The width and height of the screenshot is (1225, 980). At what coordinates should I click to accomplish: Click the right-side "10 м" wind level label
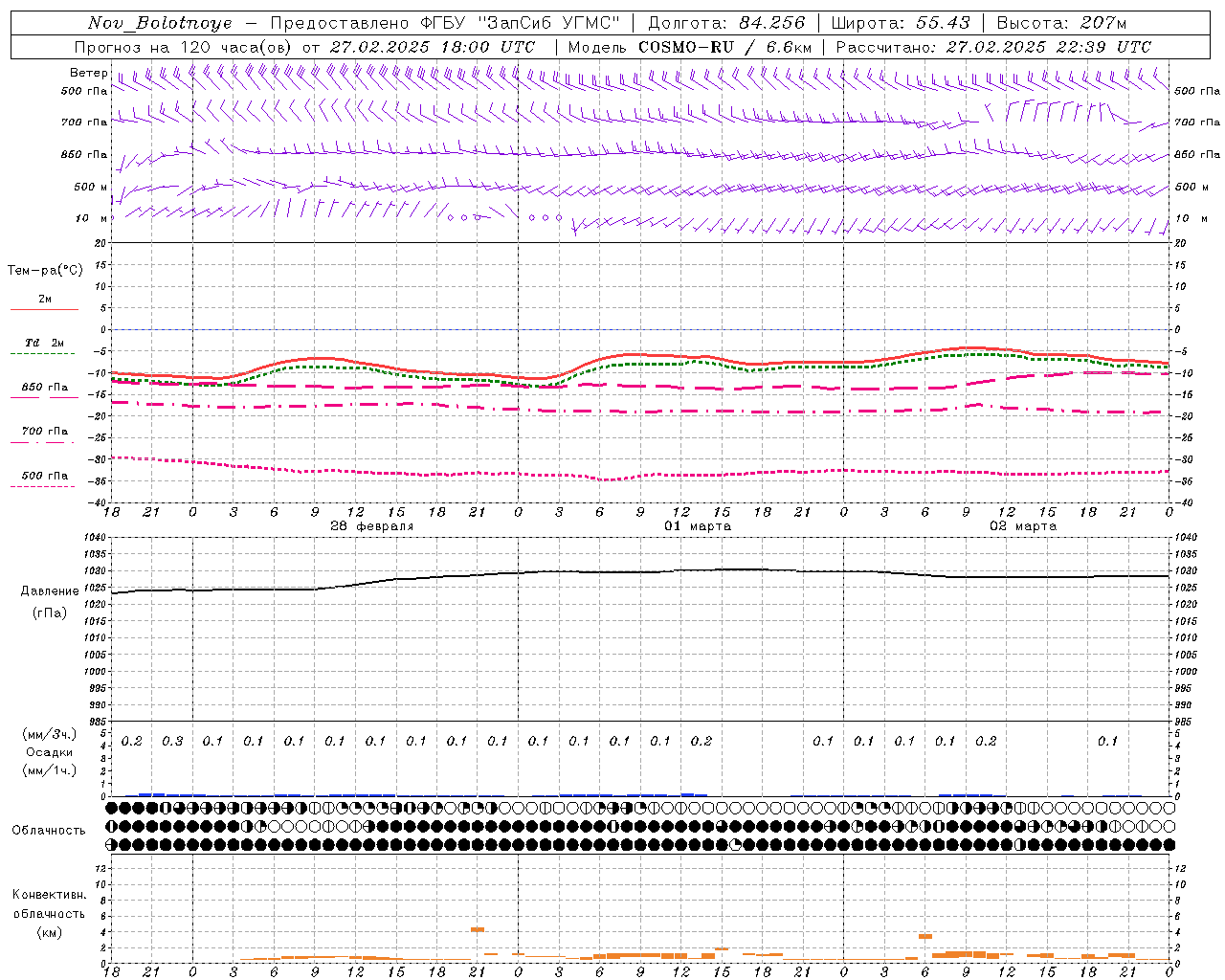pos(1190,218)
